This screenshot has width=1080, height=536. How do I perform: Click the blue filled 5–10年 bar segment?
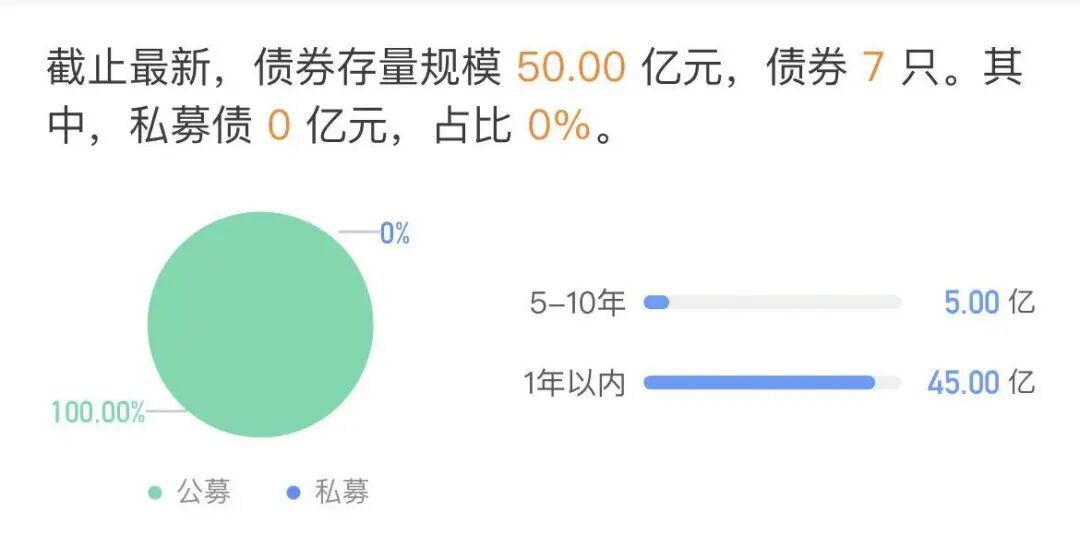(656, 302)
